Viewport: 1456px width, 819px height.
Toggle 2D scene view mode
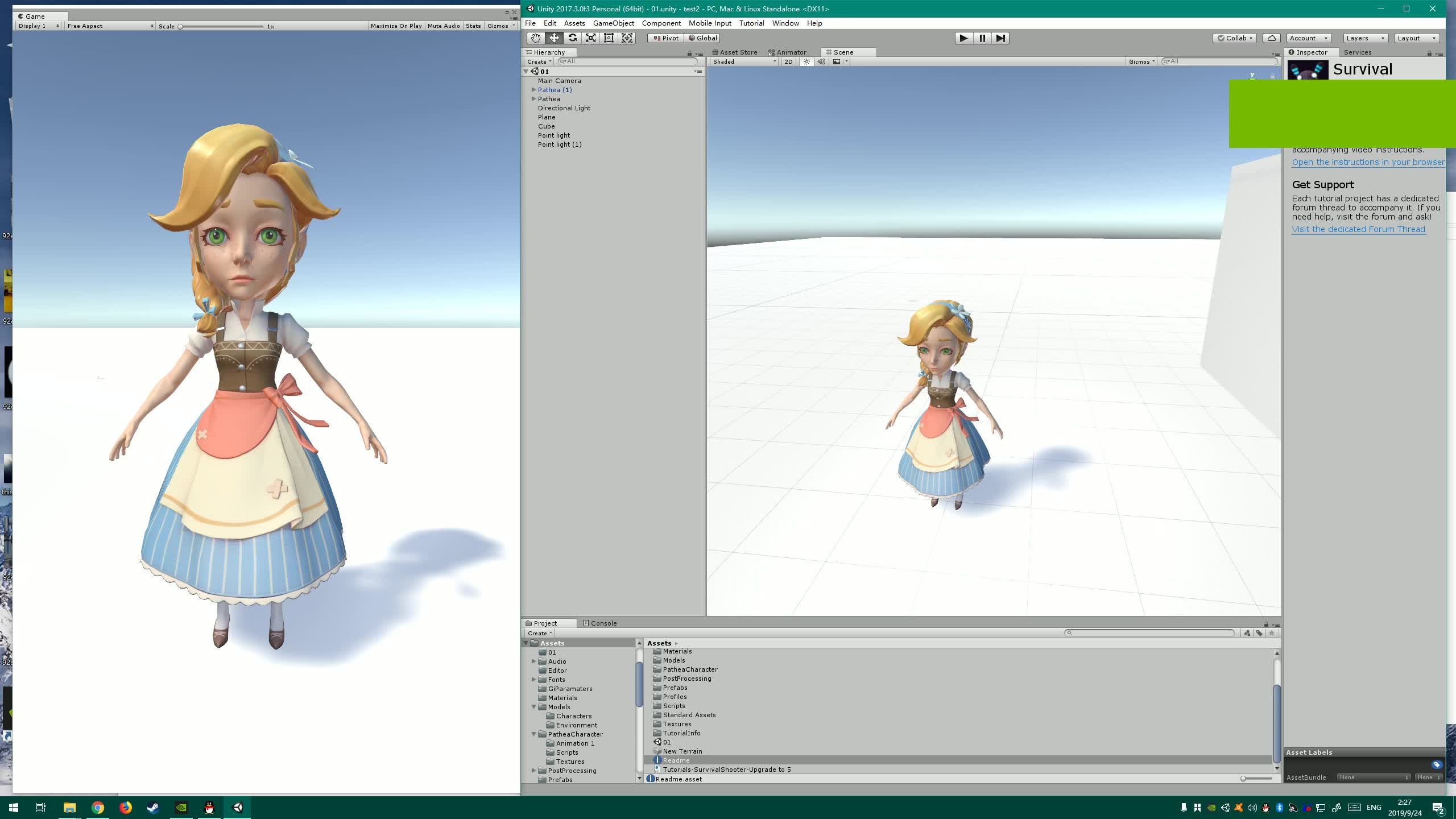pos(788,61)
